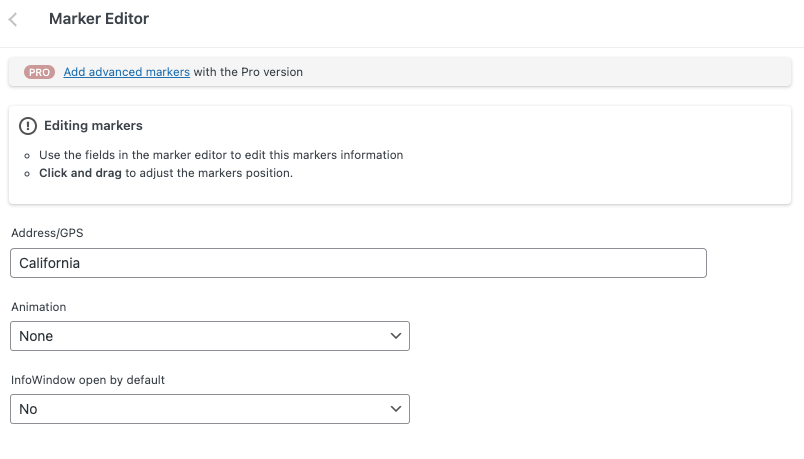
Task: Open the Add advanced markers link
Action: tap(126, 72)
